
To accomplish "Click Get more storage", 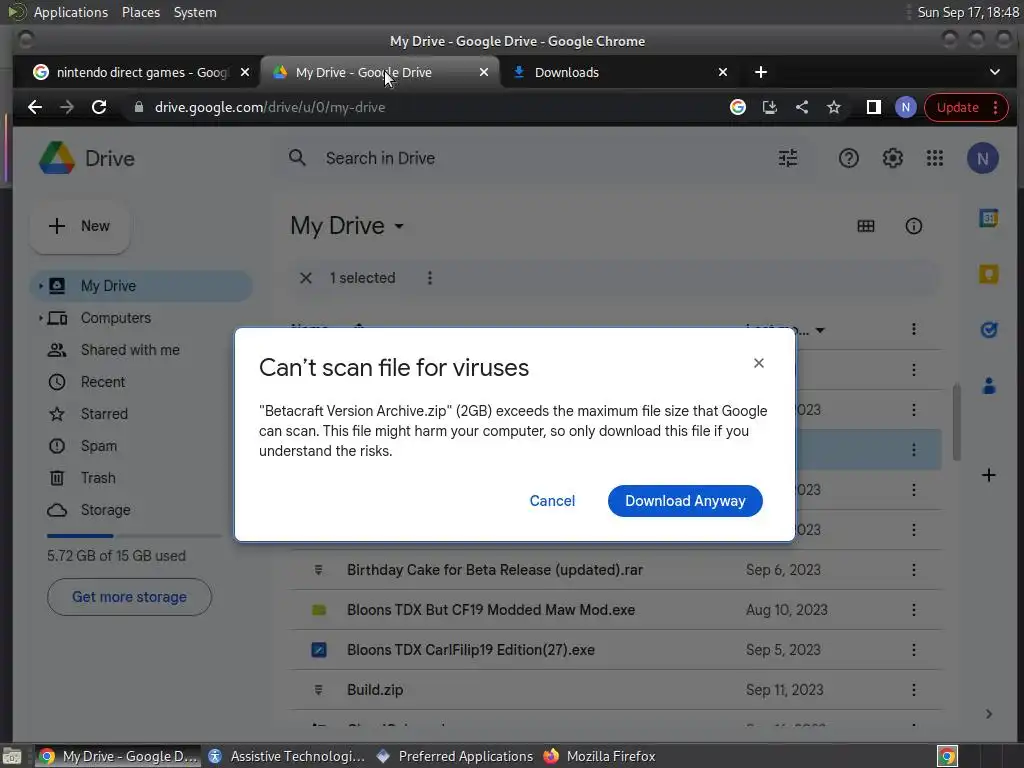I will (129, 597).
